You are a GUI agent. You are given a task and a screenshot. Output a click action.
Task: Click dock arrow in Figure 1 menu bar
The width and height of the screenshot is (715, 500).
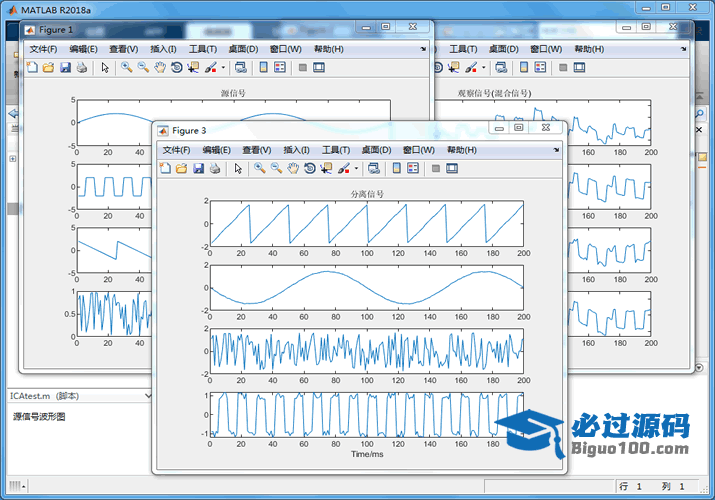pyautogui.click(x=423, y=49)
